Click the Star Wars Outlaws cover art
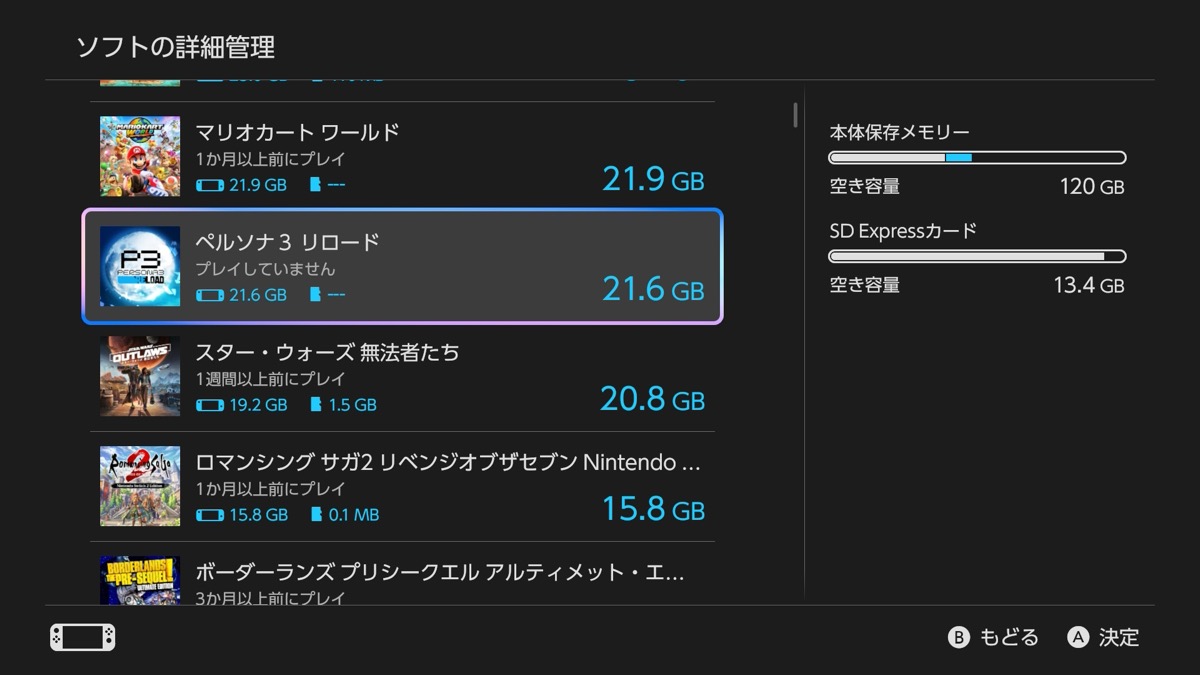The width and height of the screenshot is (1200, 675). (x=140, y=376)
